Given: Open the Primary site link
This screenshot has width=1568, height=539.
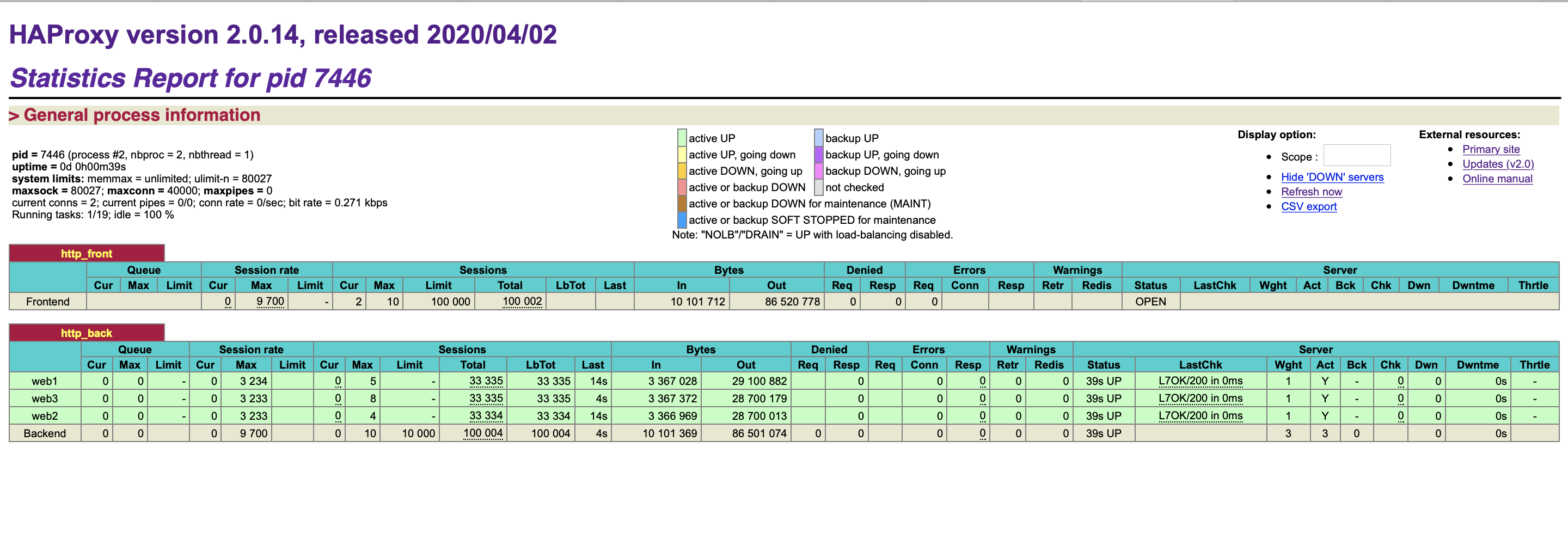Looking at the screenshot, I should (x=1491, y=149).
